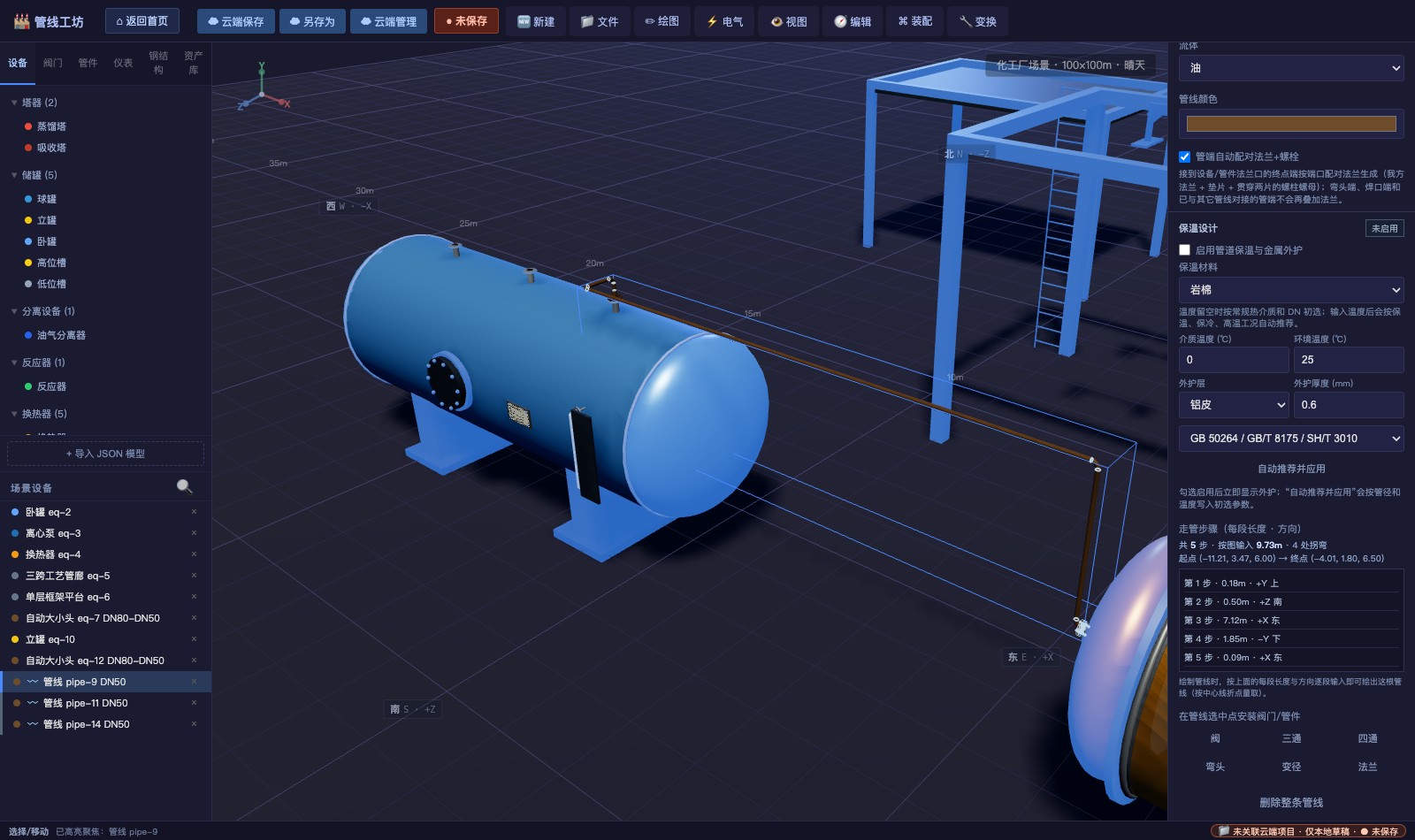This screenshot has width=1415, height=840.
Task: Delete 管线 pipe-11 using its × icon
Action: 195,703
